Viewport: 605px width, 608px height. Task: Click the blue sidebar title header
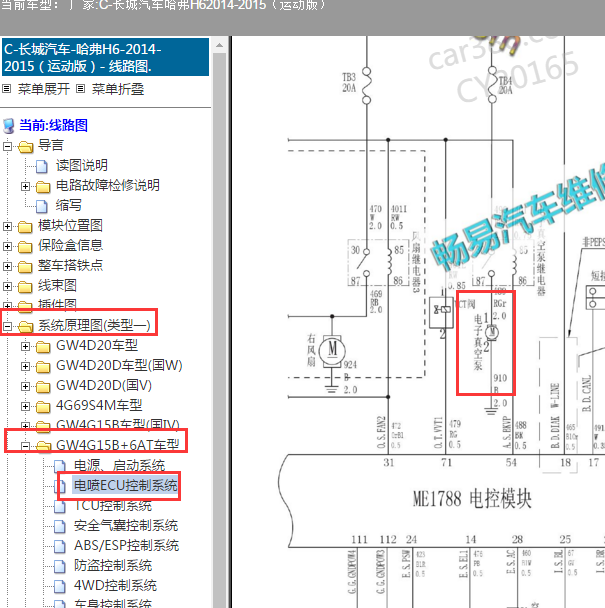pos(105,57)
